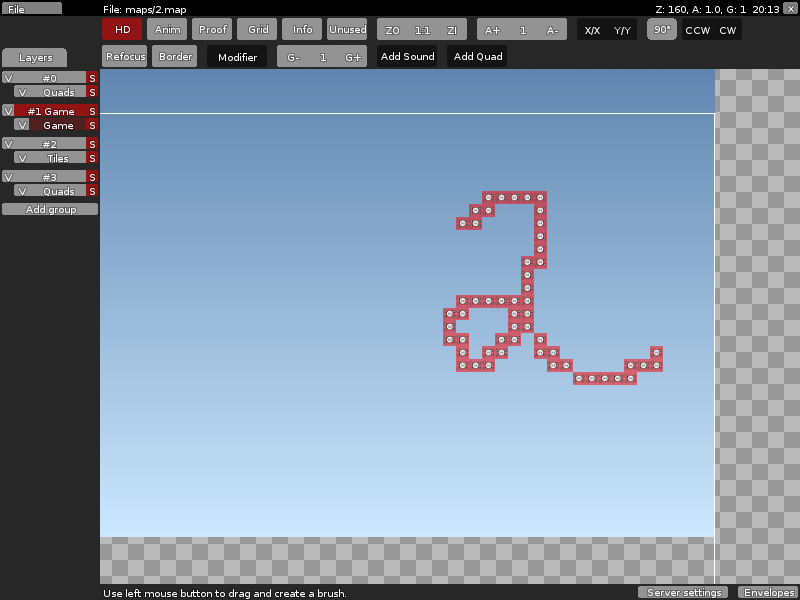
Task: Zoom in with the ZI button
Action: [452, 30]
